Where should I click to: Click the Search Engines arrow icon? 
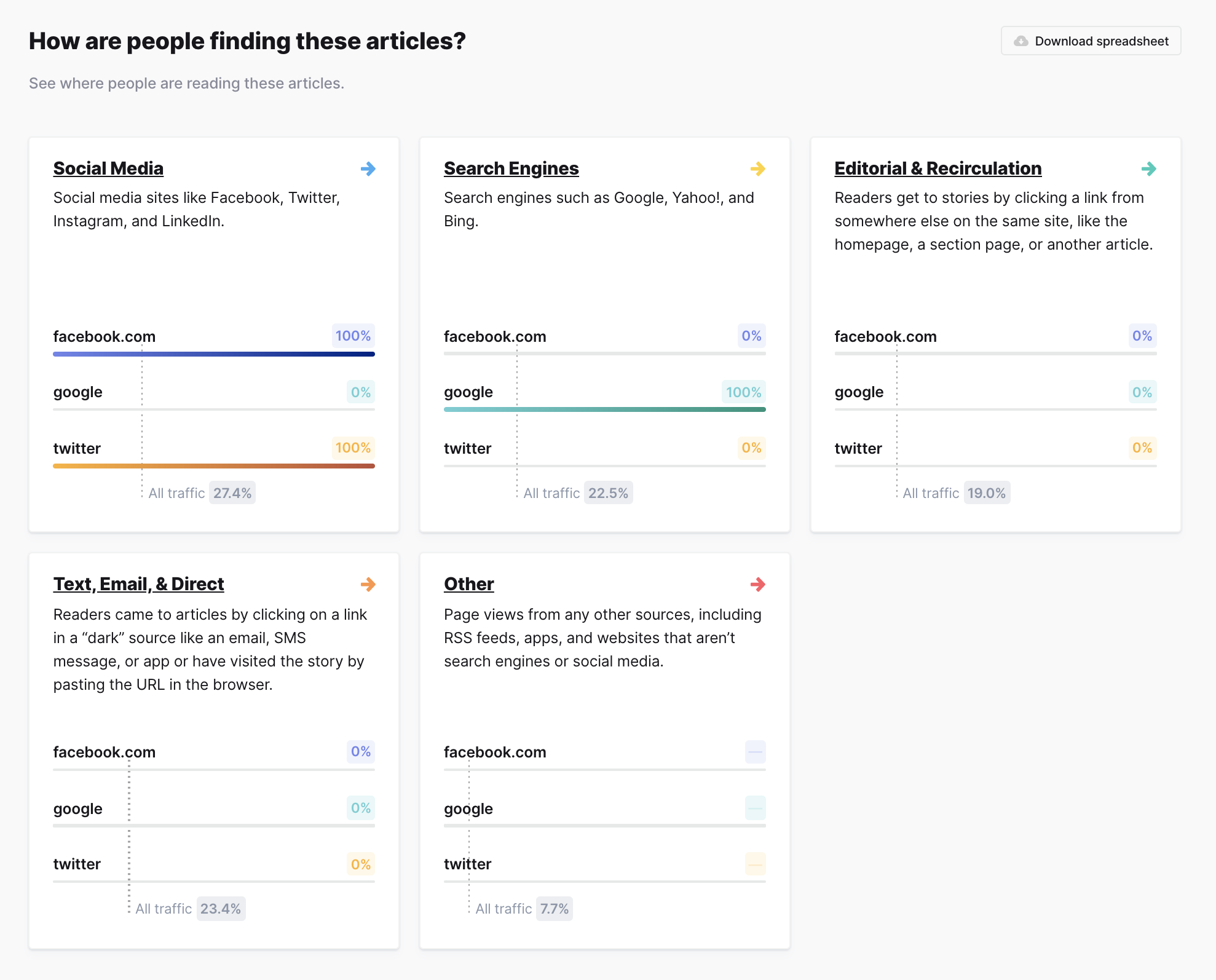[x=758, y=168]
